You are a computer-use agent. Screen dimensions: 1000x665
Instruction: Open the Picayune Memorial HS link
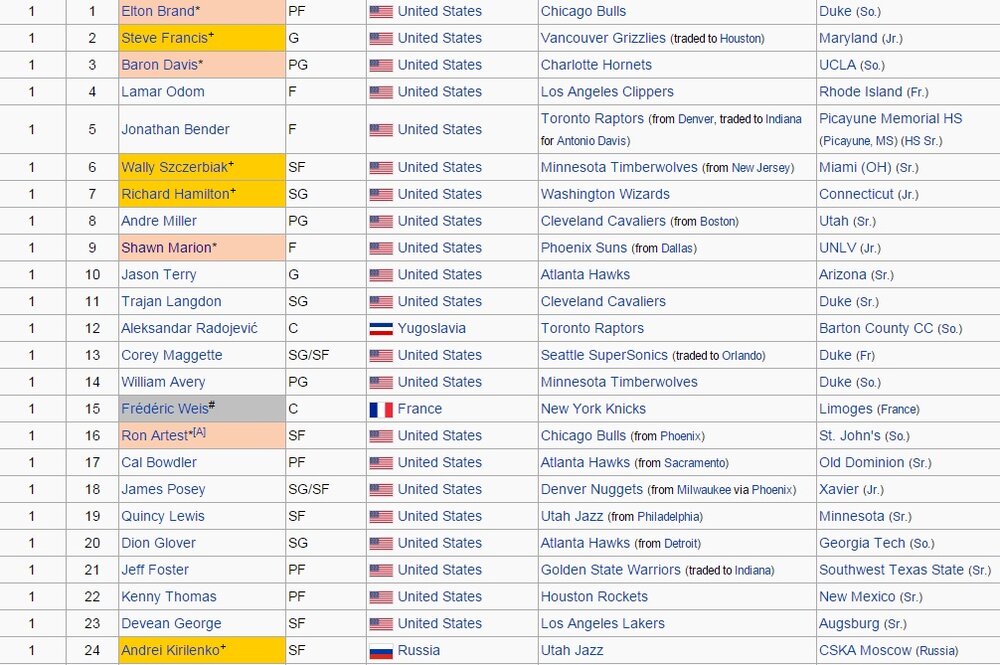(x=890, y=118)
